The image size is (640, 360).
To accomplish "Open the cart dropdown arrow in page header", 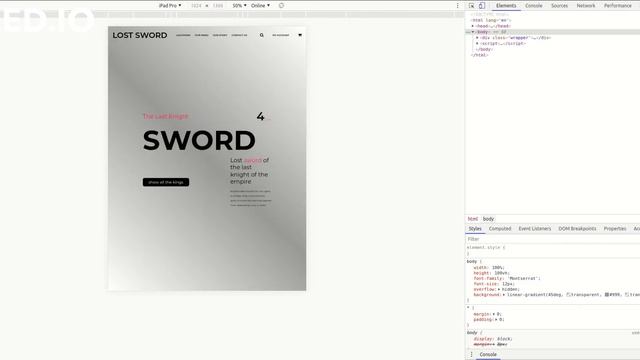I will [x=300, y=35].
